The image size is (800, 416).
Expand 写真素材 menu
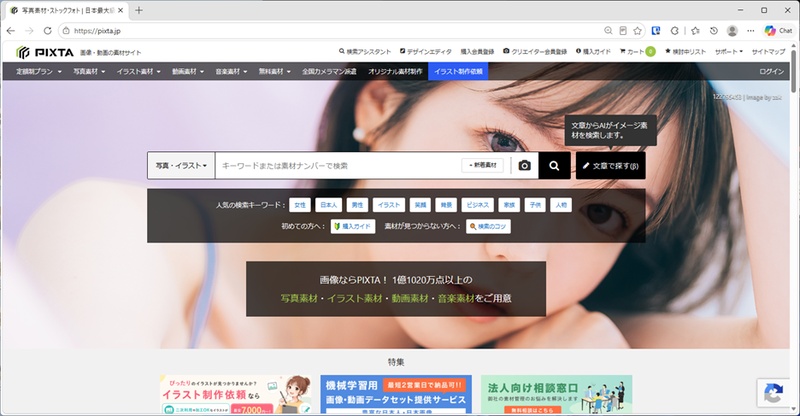tap(89, 71)
